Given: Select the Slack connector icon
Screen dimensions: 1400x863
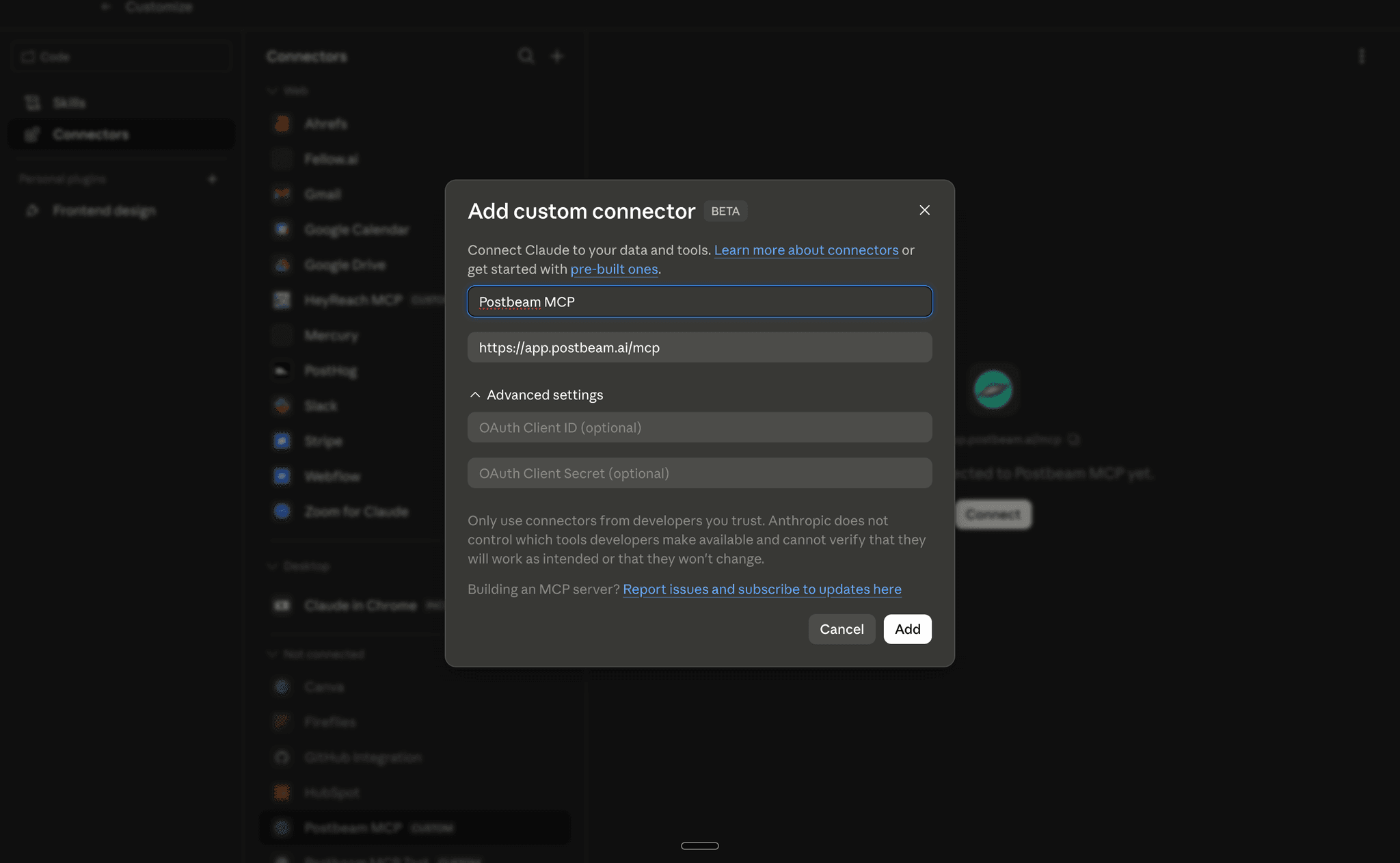Looking at the screenshot, I should pos(282,406).
